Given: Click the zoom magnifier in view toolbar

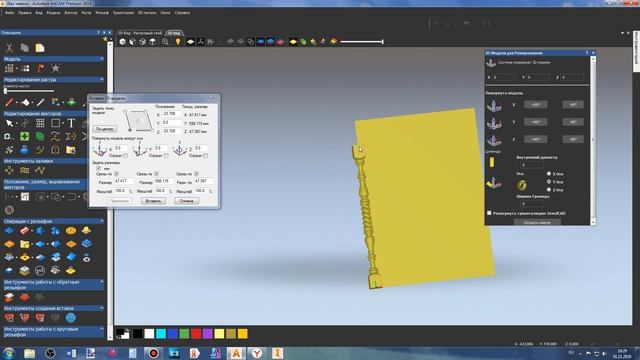Looking at the screenshot, I should pyautogui.click(x=165, y=42).
